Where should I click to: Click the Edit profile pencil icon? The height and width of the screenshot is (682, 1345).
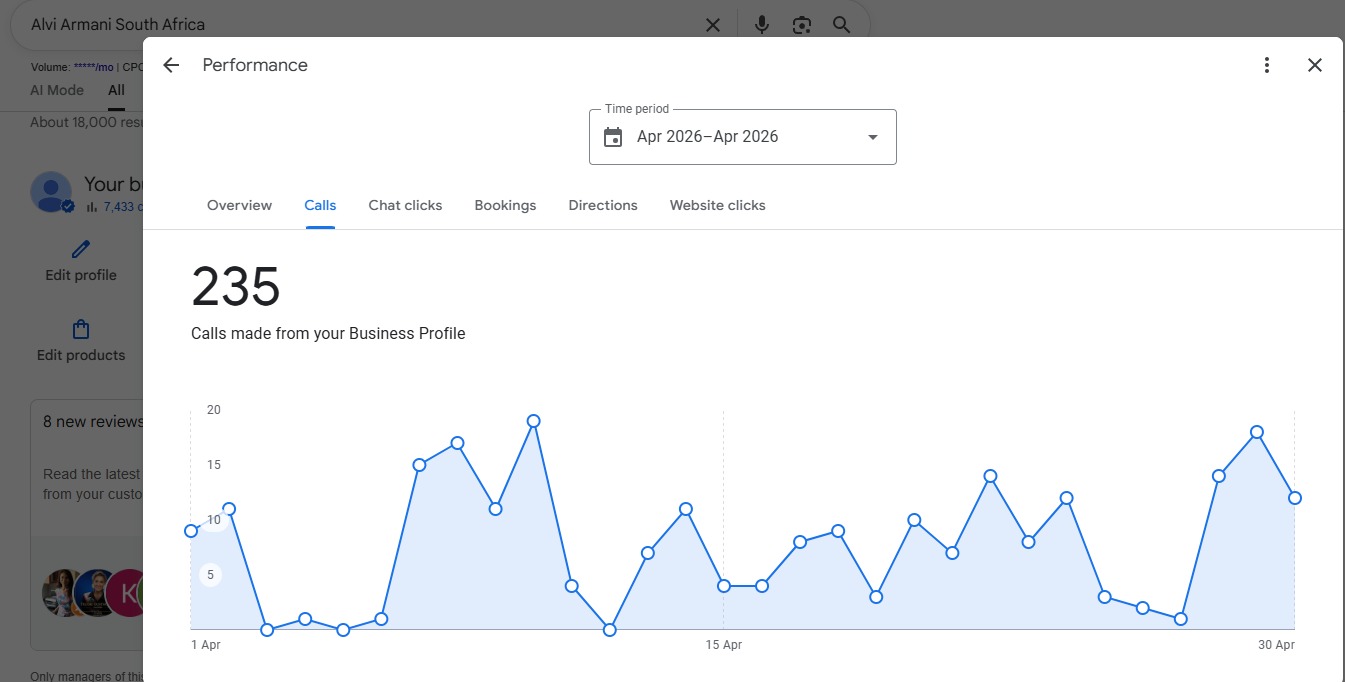click(x=81, y=249)
